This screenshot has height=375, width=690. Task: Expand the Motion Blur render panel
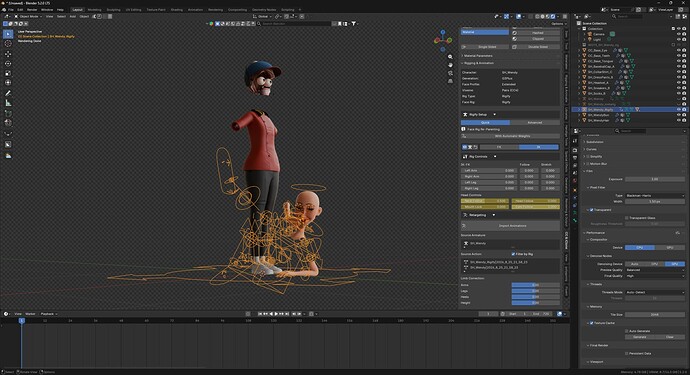tap(597, 164)
